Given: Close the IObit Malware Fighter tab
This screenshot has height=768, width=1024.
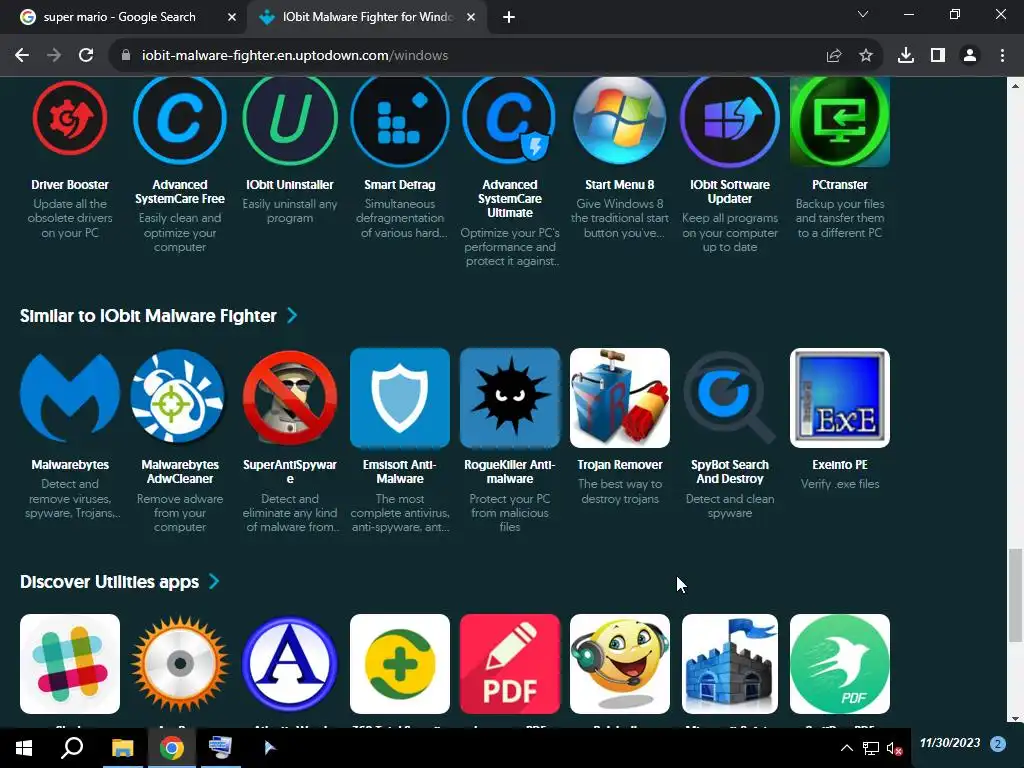Looking at the screenshot, I should [471, 17].
